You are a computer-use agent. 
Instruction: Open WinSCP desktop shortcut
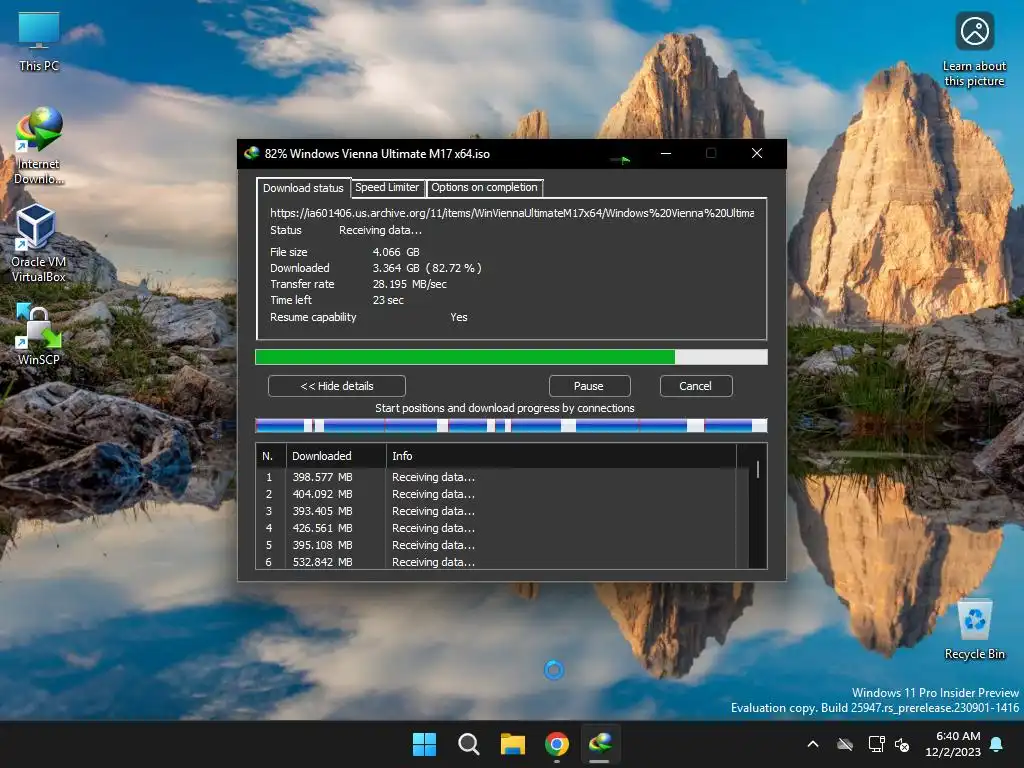(39, 334)
